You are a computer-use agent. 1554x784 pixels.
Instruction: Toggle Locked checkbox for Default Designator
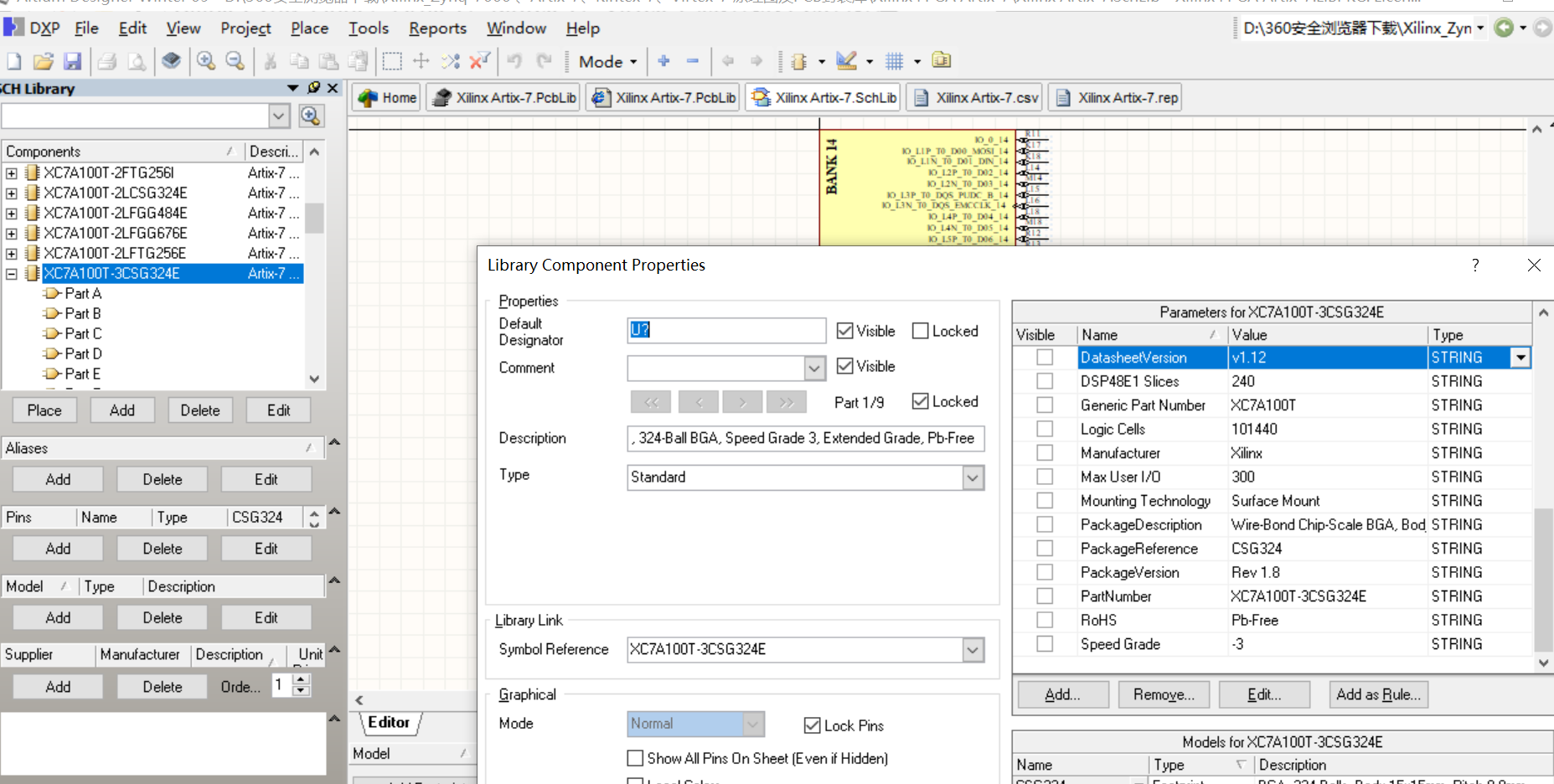pos(920,331)
